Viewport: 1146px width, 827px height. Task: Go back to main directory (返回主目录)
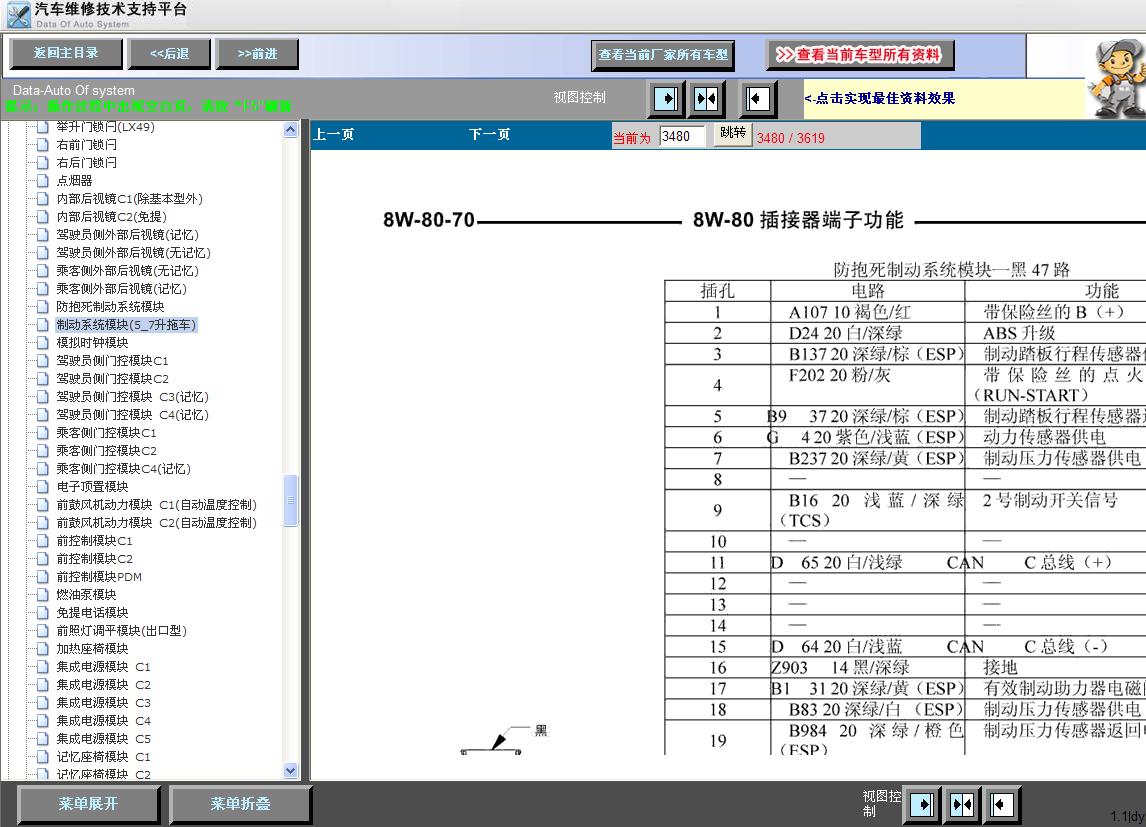(x=66, y=53)
